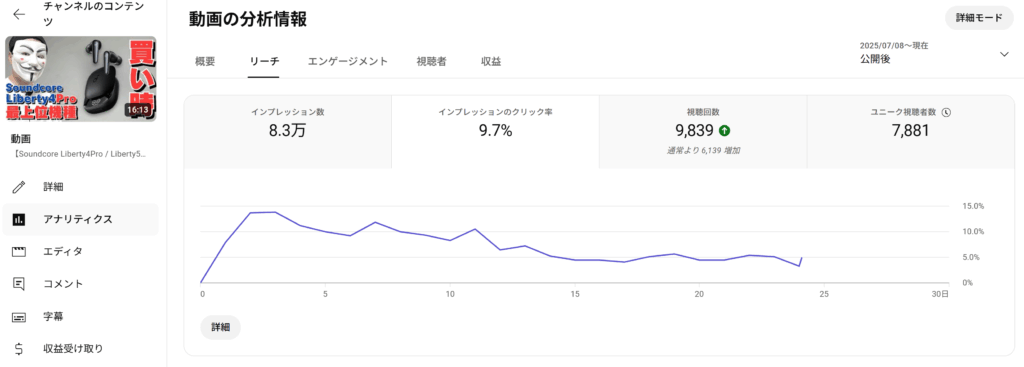This screenshot has width=1024, height=367.
Task: Open the エディタ clapperboard icon
Action: 19,251
